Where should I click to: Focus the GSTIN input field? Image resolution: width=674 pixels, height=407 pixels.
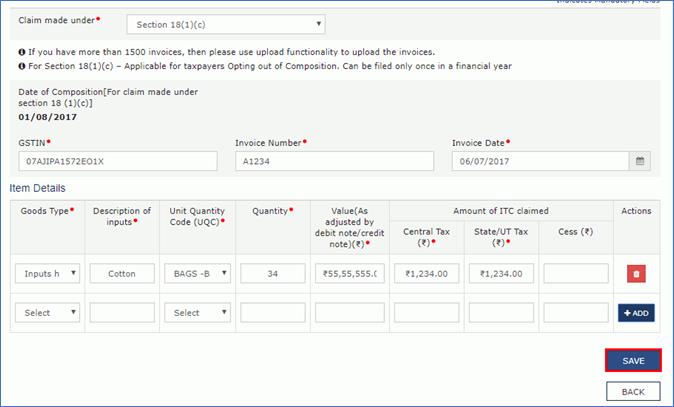(118, 161)
